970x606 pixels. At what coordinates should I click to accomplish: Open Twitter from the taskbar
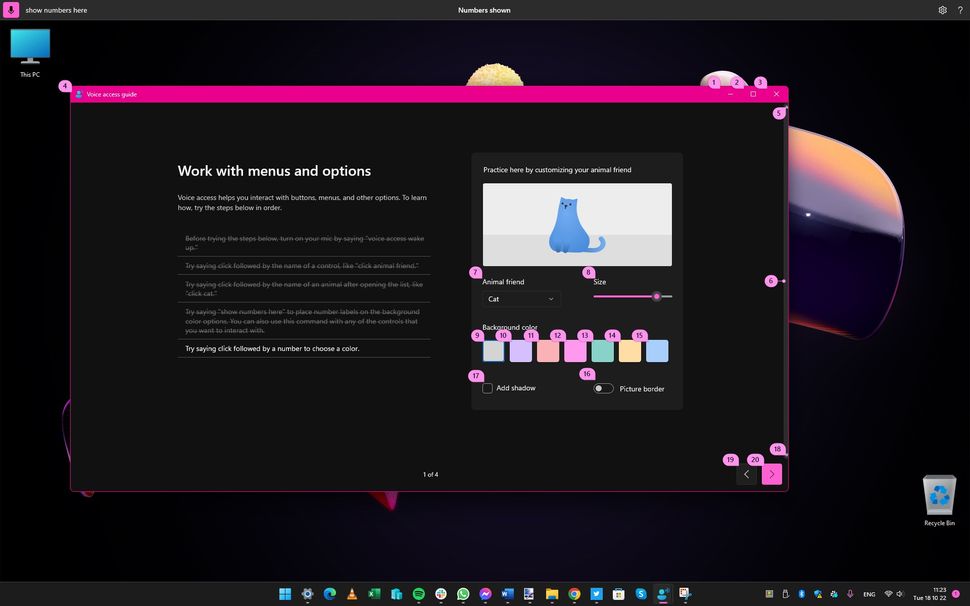(596, 593)
